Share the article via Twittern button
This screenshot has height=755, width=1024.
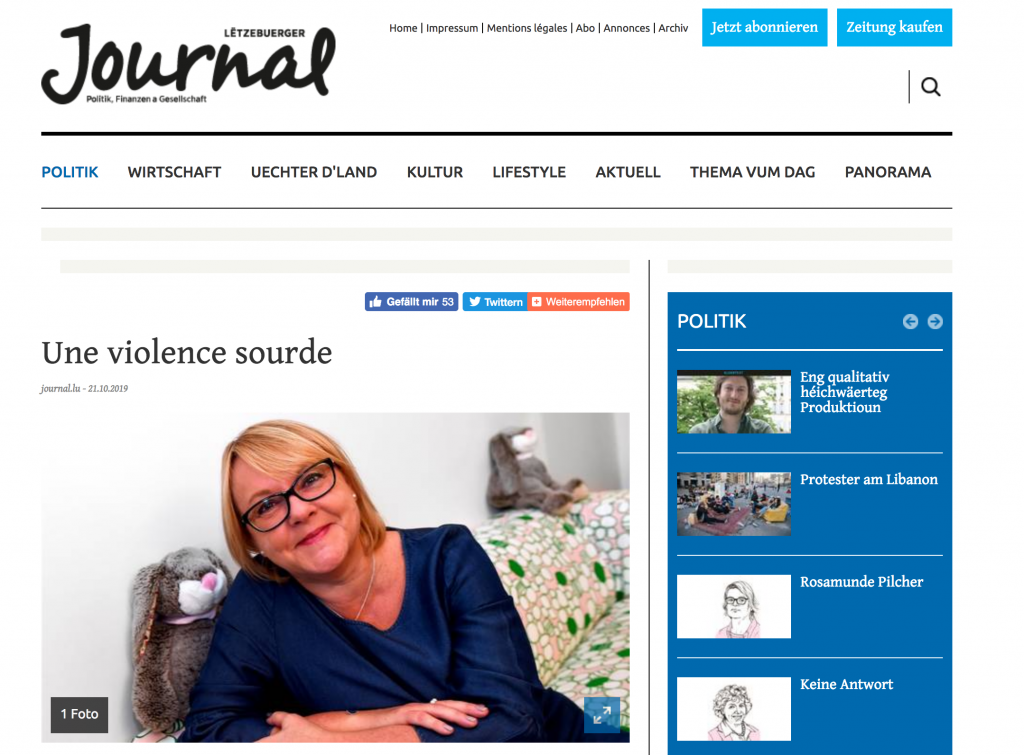495,302
